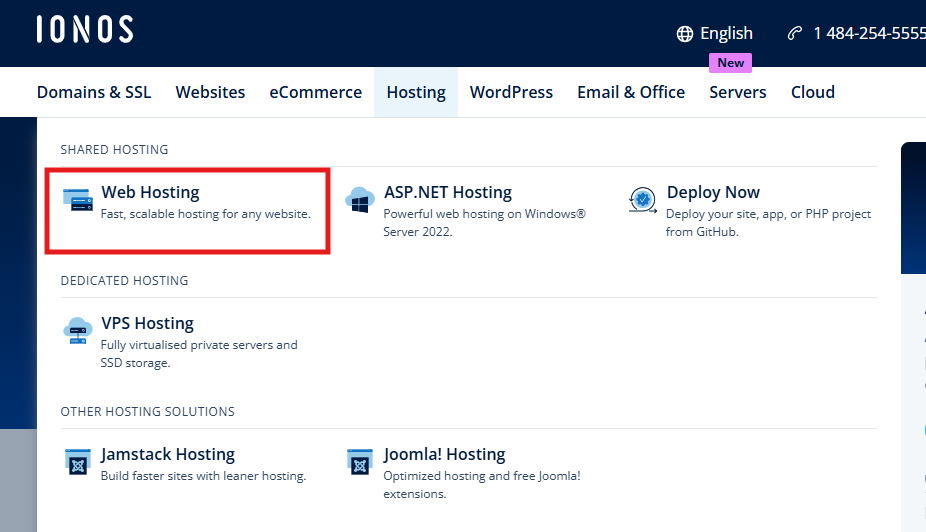
Task: Open the Domains & SSL menu
Action: [94, 92]
